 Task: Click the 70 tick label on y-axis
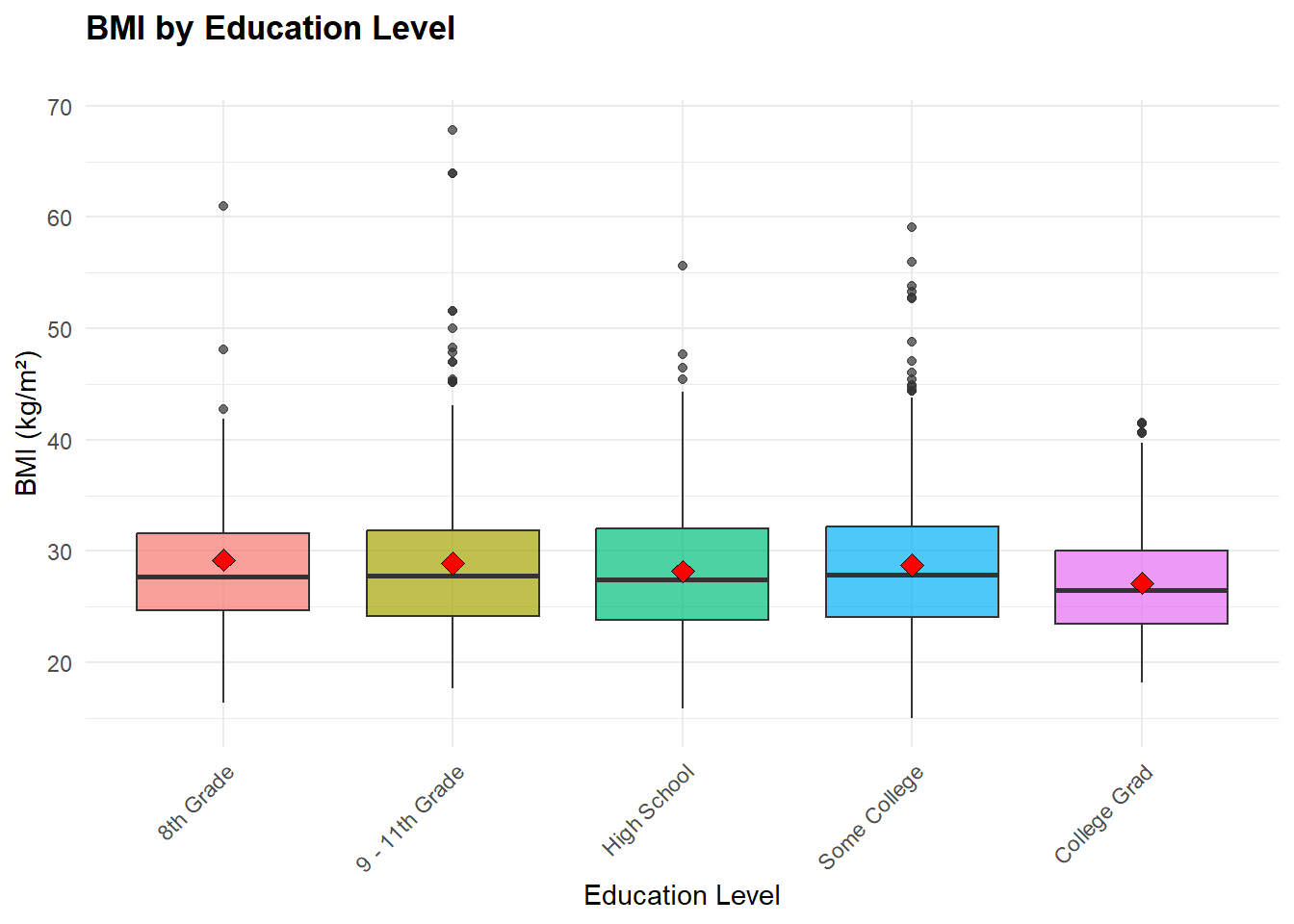(x=60, y=107)
